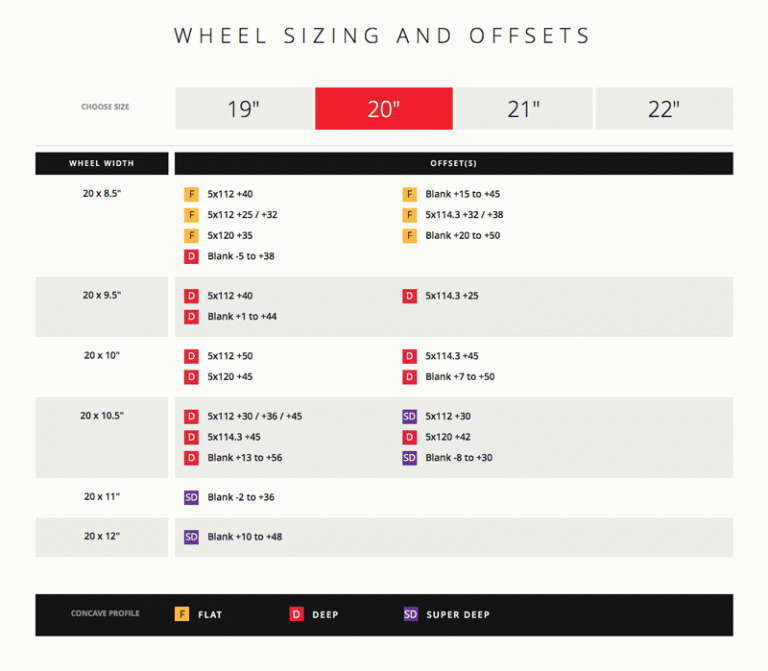Screen dimensions: 768x671
Task: Click the SD icon beside Blank +10 to +48
Action: coord(192,537)
